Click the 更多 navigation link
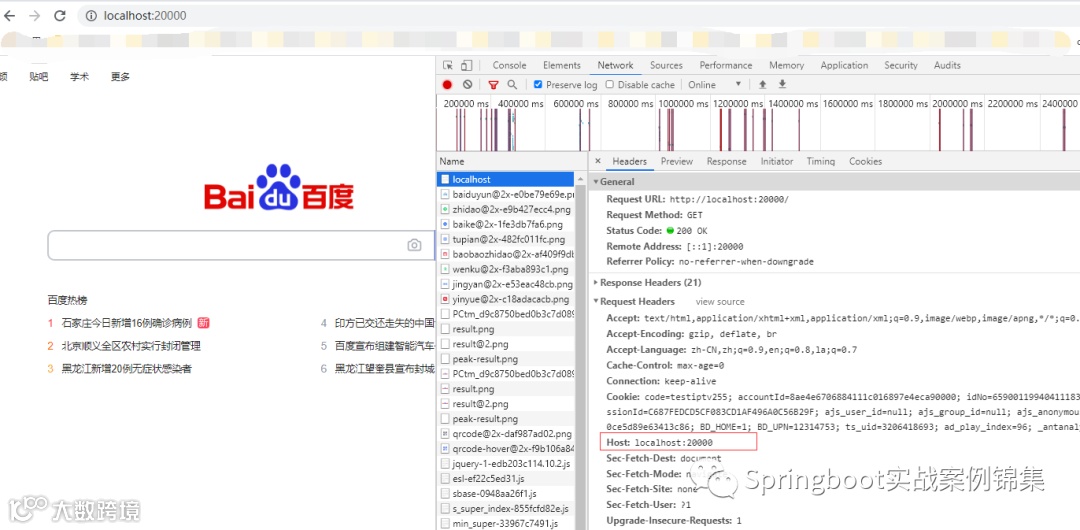This screenshot has width=1080, height=530. click(x=121, y=77)
